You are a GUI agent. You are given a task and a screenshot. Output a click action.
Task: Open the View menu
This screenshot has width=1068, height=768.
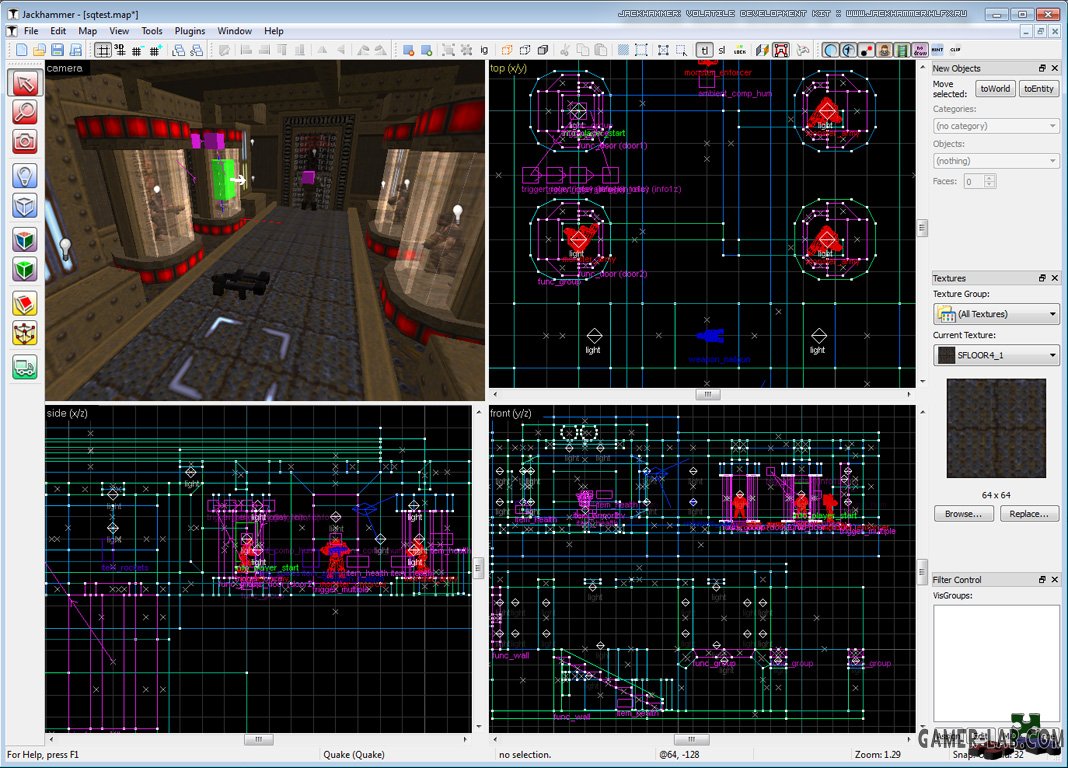119,31
